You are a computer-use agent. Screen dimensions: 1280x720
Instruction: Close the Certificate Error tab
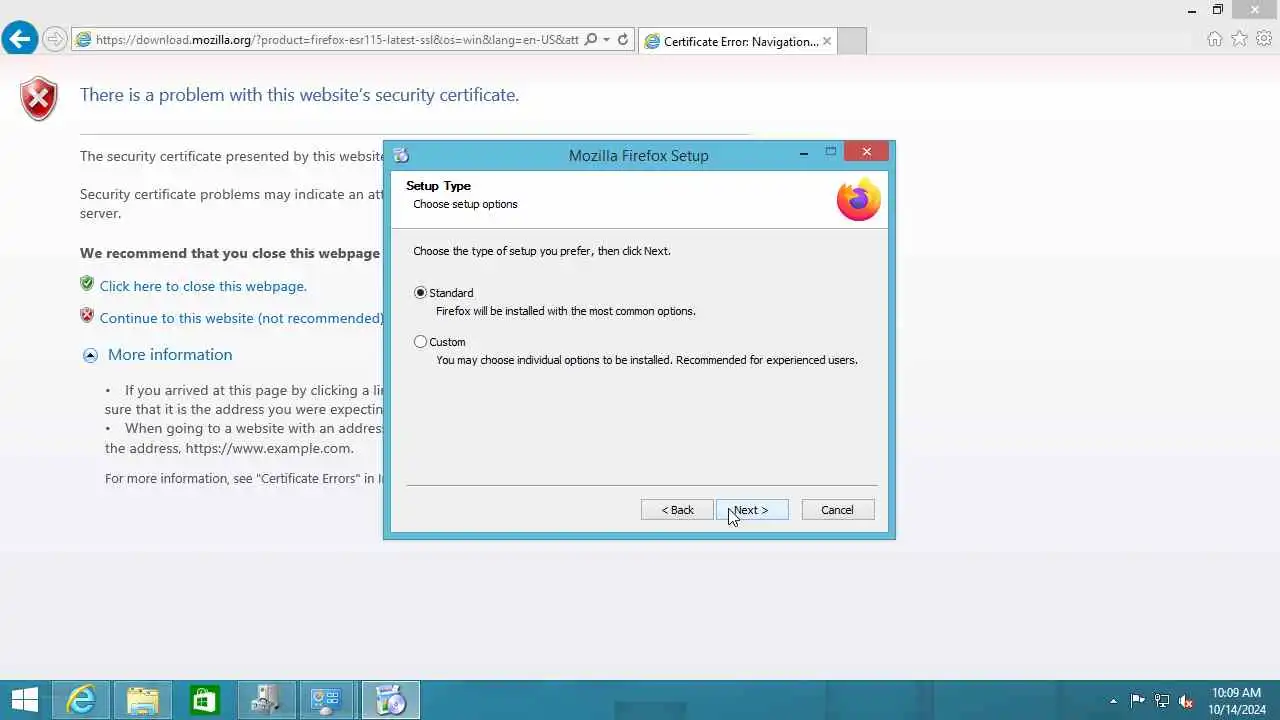pos(827,41)
